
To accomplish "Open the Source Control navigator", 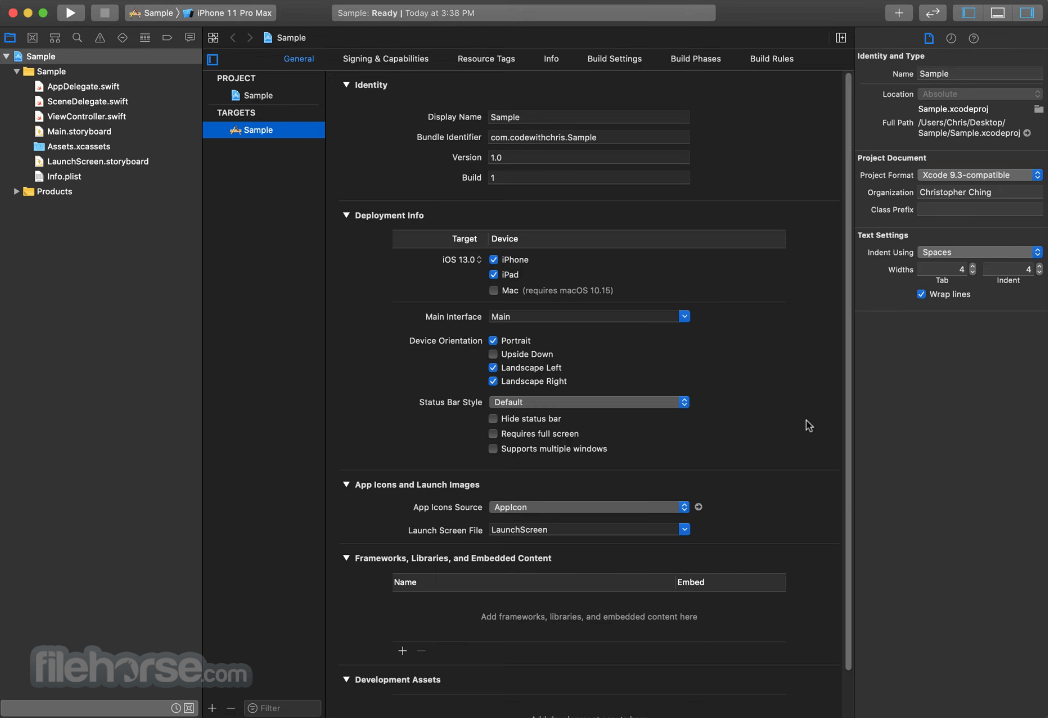I will 32,38.
